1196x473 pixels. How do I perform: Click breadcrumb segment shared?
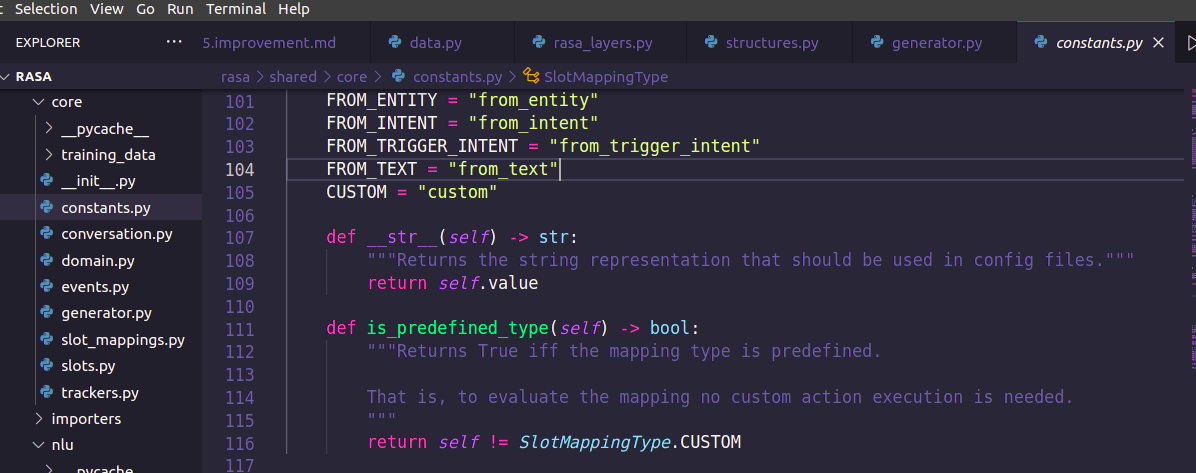coord(293,77)
